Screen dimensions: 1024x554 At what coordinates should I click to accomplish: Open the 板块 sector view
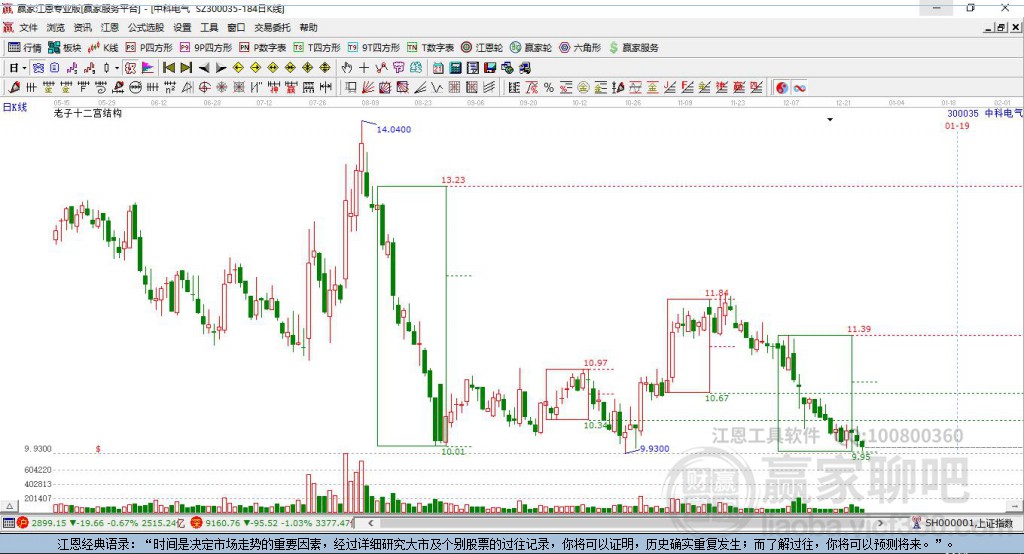tap(65, 47)
